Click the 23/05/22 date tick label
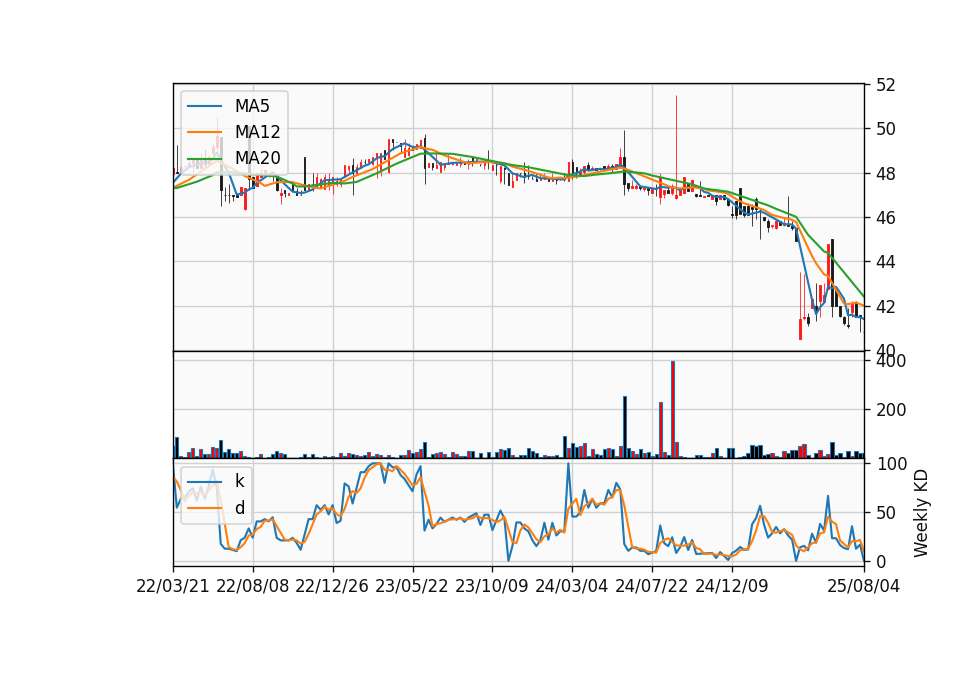The width and height of the screenshot is (960, 690). click(x=412, y=586)
